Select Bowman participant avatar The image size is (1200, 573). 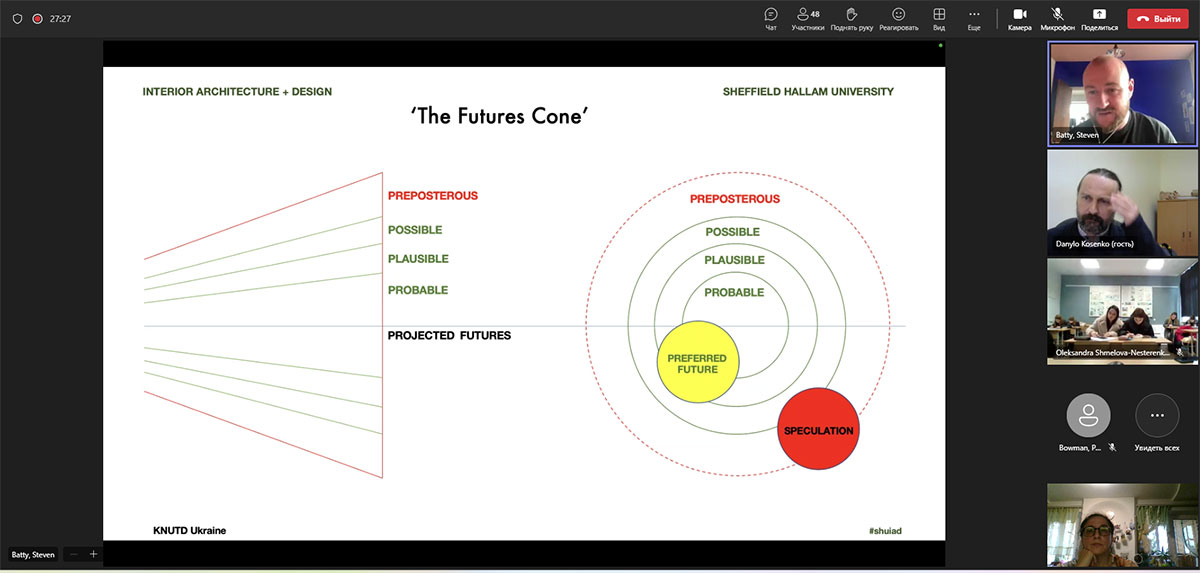click(1088, 415)
